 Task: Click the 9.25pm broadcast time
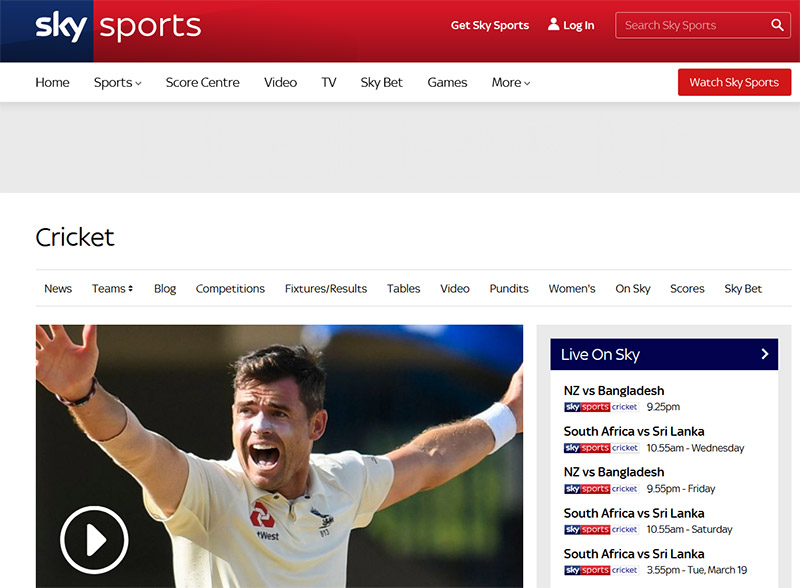(663, 407)
